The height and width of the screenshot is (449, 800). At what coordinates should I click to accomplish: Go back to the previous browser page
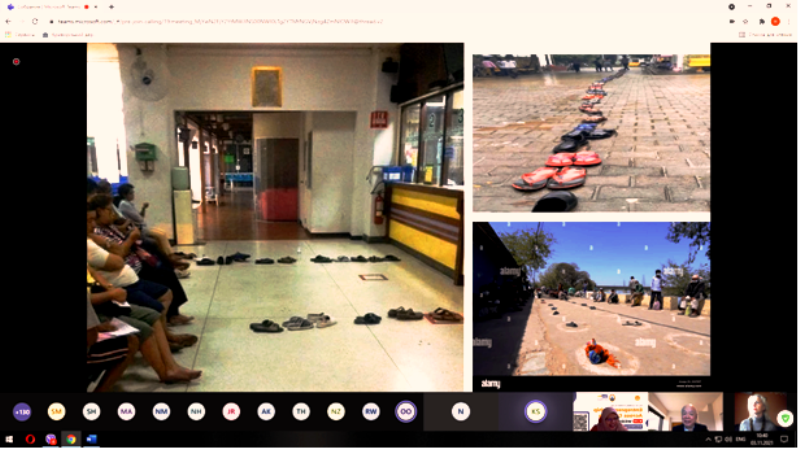(9, 21)
